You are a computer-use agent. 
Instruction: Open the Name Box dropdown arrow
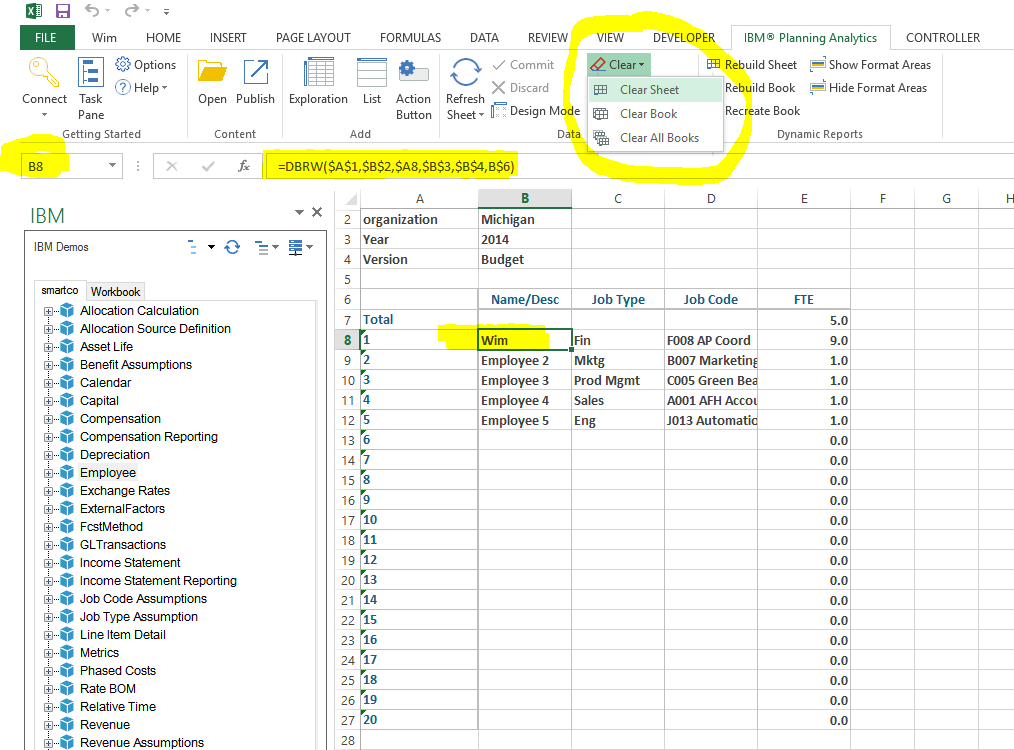pos(113,166)
